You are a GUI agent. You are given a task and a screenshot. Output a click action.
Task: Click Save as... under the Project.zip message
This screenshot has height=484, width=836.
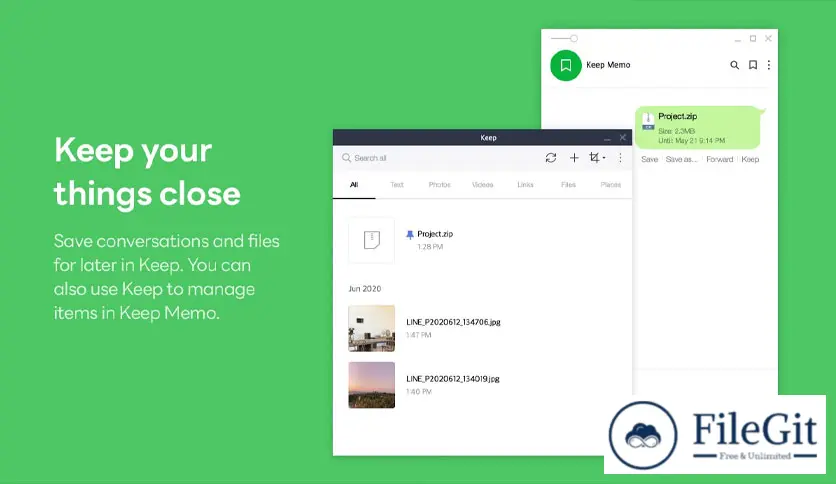coord(681,159)
